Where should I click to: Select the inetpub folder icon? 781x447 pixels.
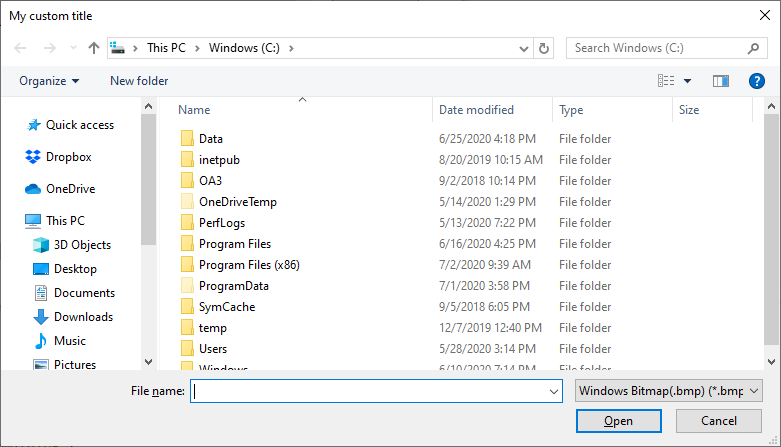pyautogui.click(x=187, y=159)
